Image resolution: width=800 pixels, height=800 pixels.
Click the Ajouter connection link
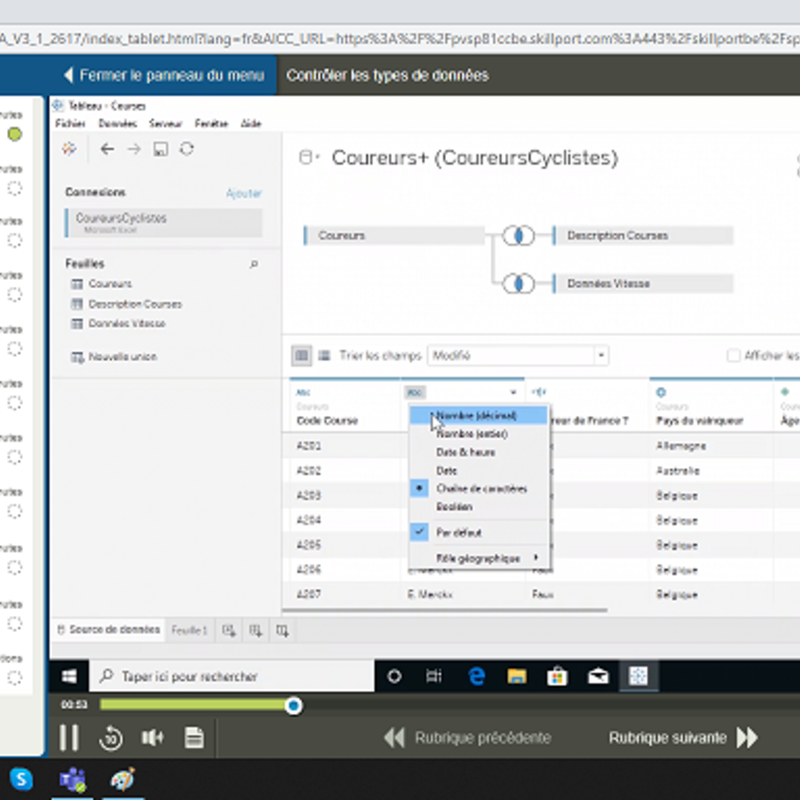[x=243, y=193]
